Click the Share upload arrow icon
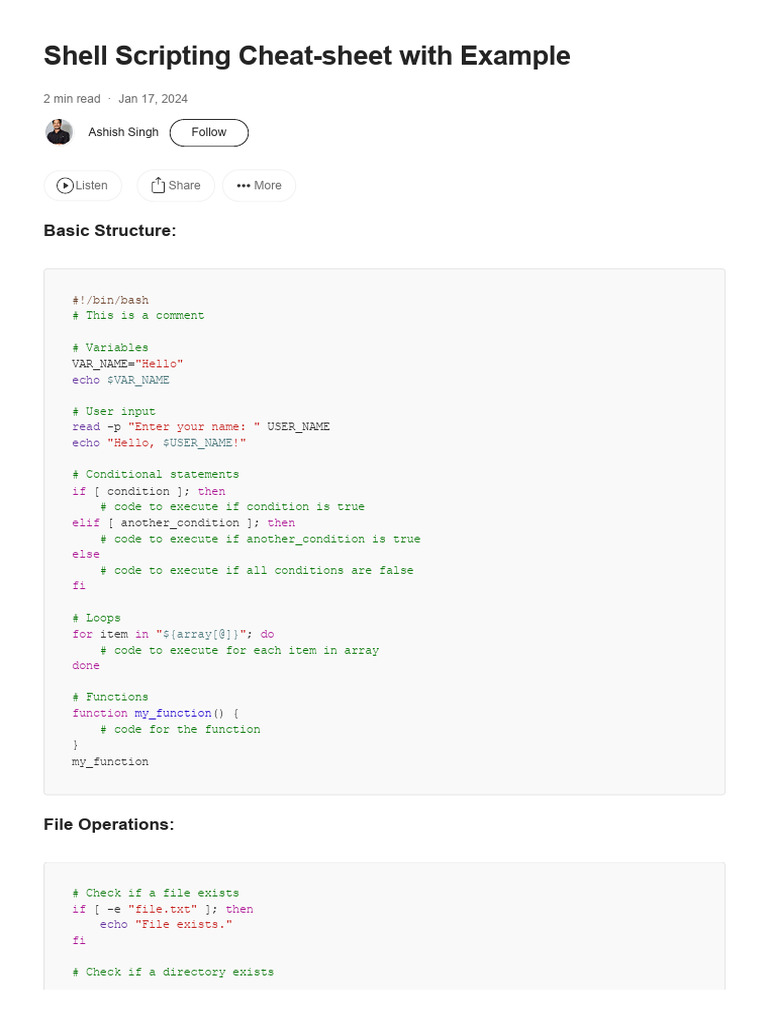The image size is (768, 1024). (158, 185)
